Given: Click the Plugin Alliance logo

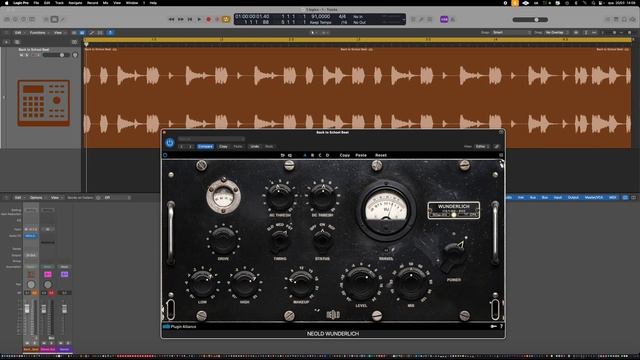Looking at the screenshot, I should tap(180, 327).
